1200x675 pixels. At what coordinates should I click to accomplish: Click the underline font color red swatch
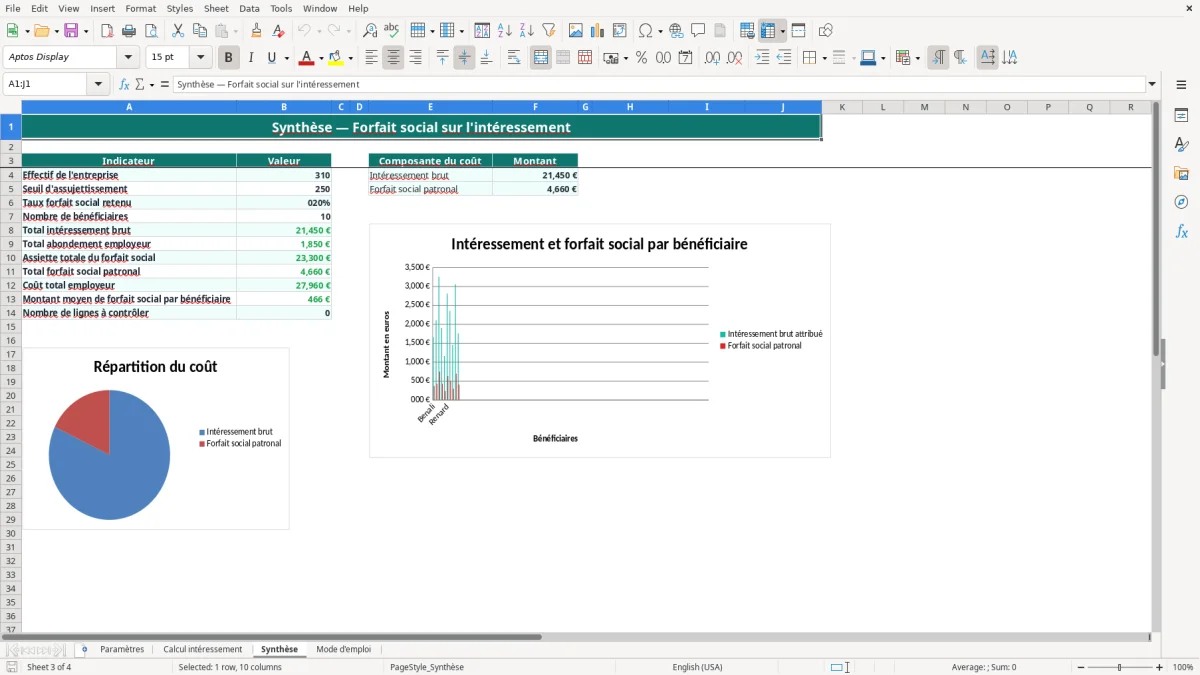[x=307, y=58]
